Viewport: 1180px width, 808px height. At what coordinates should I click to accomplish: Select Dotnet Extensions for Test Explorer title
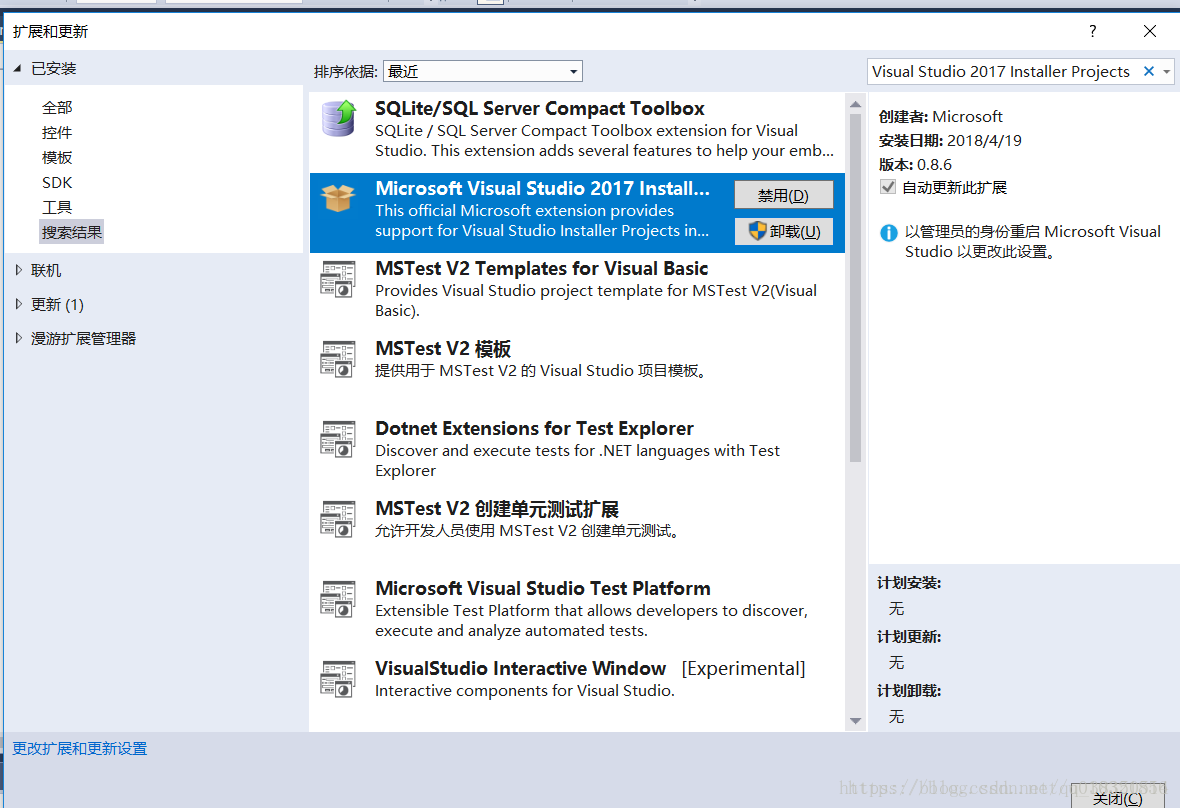[534, 428]
